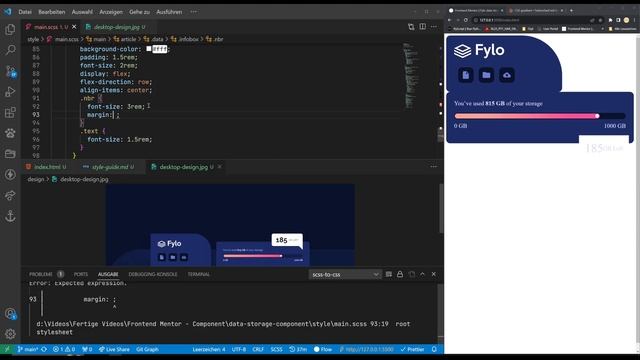640x360 pixels.
Task: Open the Accounts icon in activity bar
Action: (10, 313)
